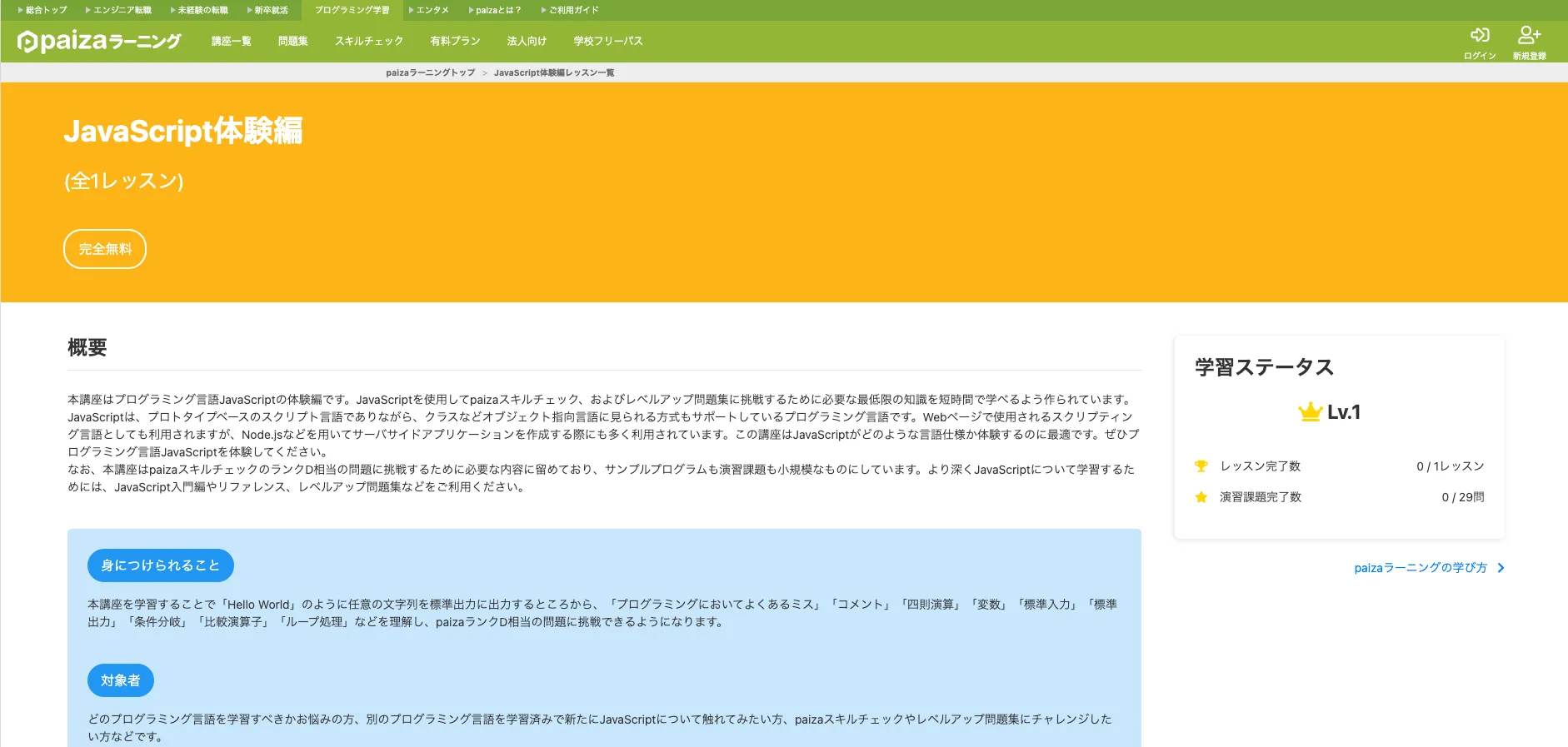Click the 0 / 29問 value
Image resolution: width=1568 pixels, height=747 pixels.
click(1463, 497)
